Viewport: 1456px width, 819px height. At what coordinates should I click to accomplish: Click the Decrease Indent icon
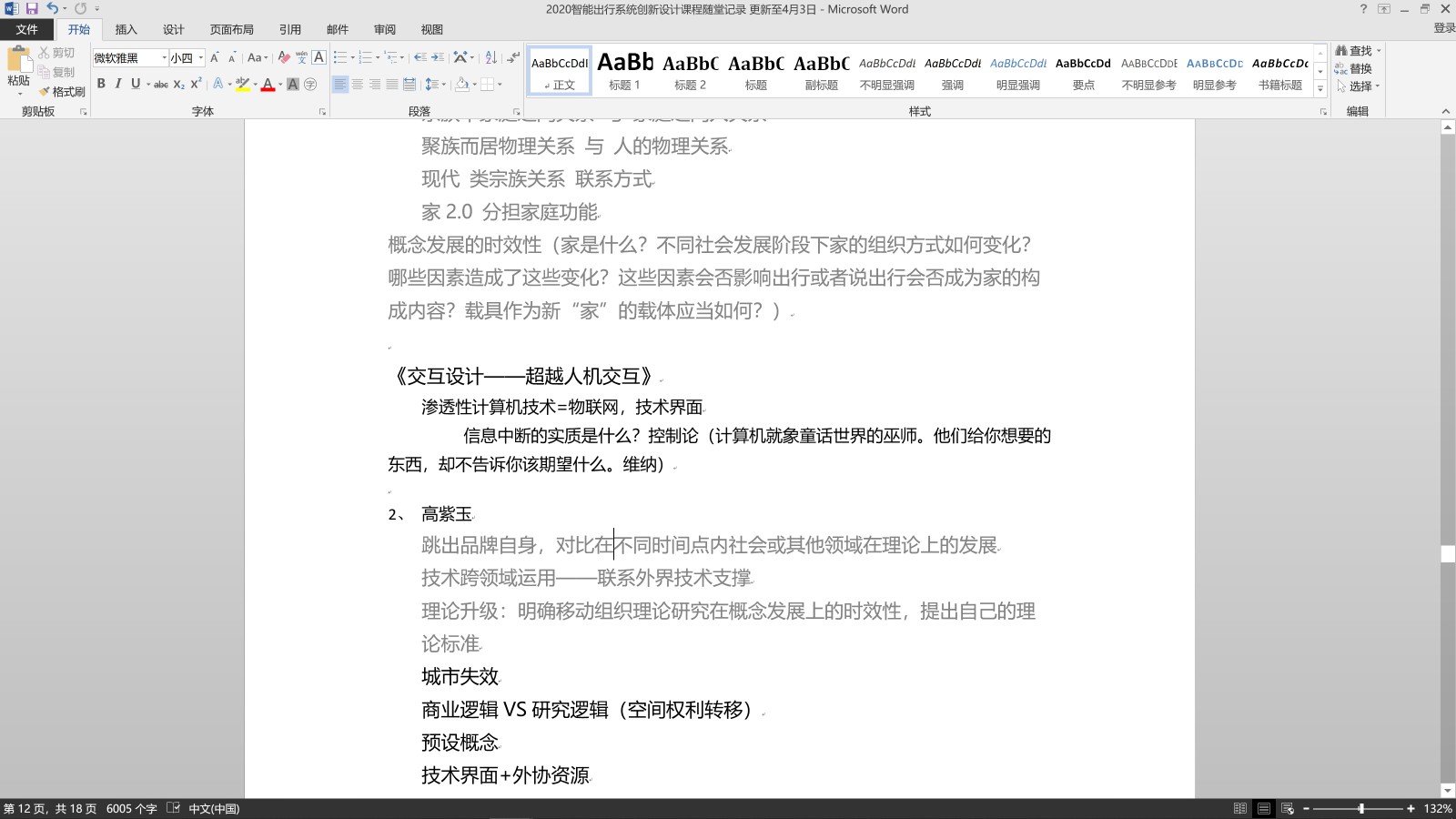pyautogui.click(x=420, y=57)
